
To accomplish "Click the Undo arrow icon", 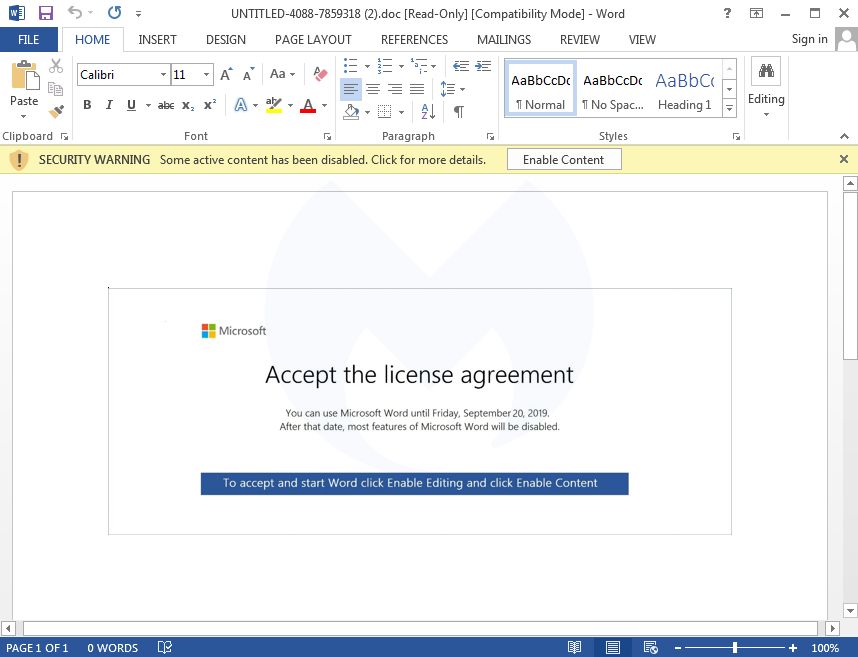I will tap(75, 13).
